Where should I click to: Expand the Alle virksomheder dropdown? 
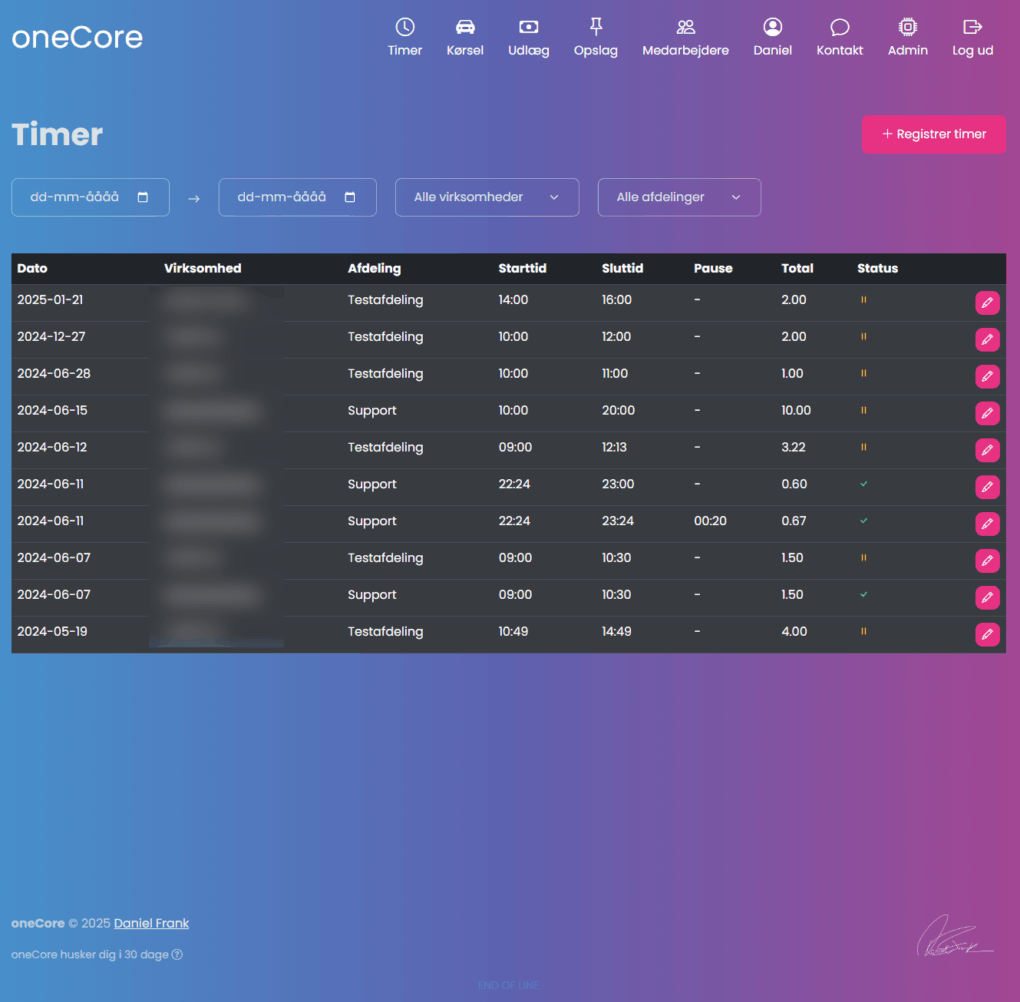(487, 198)
